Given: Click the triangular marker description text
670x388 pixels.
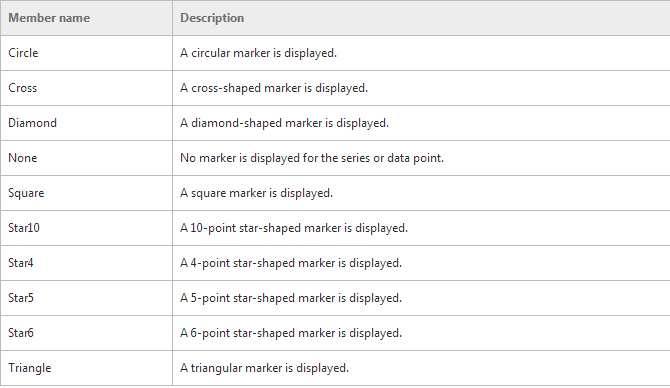Looking at the screenshot, I should point(264,368).
